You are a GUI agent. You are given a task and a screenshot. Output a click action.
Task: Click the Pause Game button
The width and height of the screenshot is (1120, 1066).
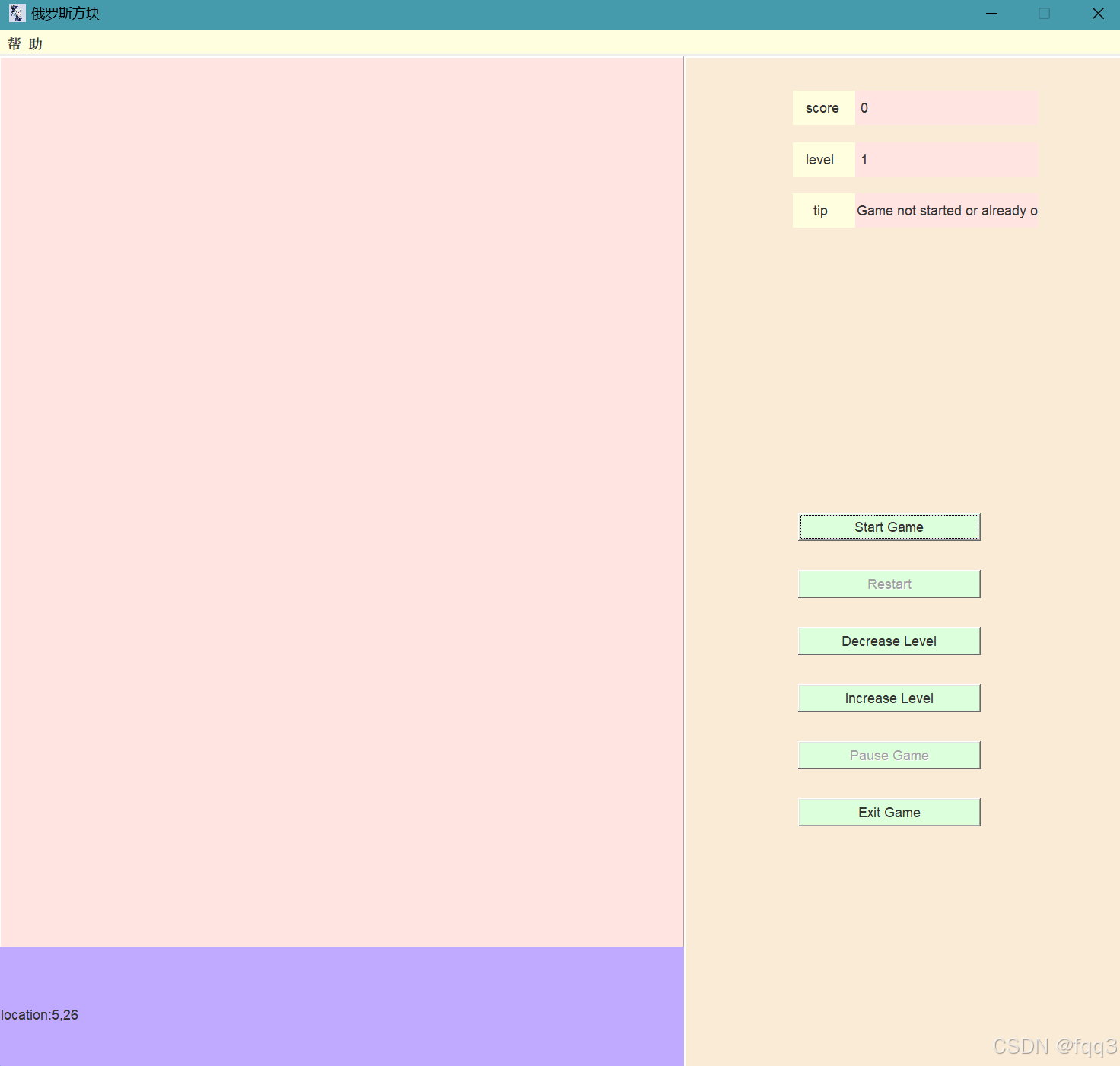pyautogui.click(x=889, y=756)
